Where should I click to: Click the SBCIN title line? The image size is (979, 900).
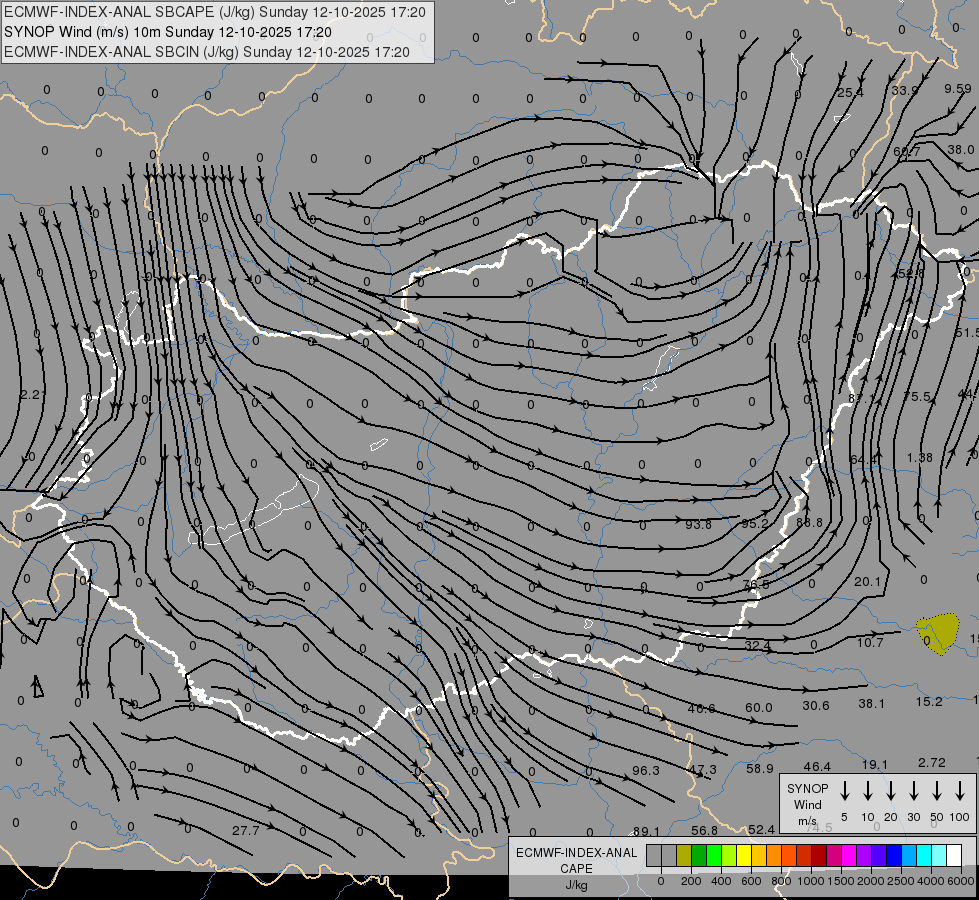pyautogui.click(x=207, y=52)
